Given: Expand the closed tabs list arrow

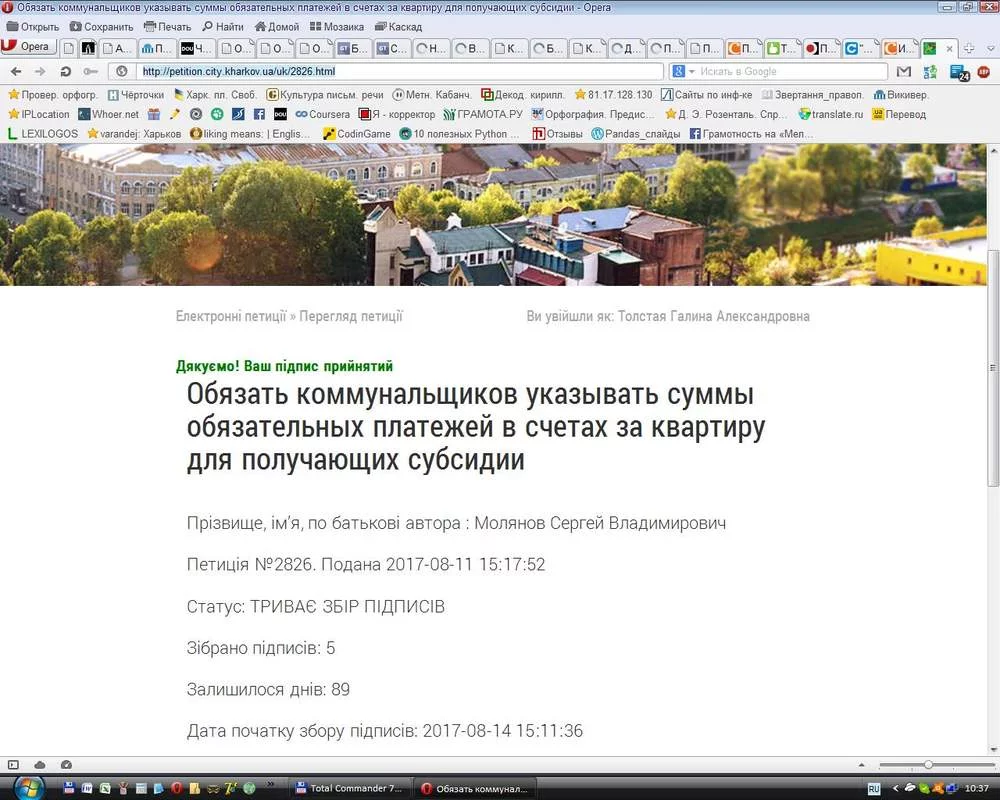Looking at the screenshot, I should (x=988, y=48).
